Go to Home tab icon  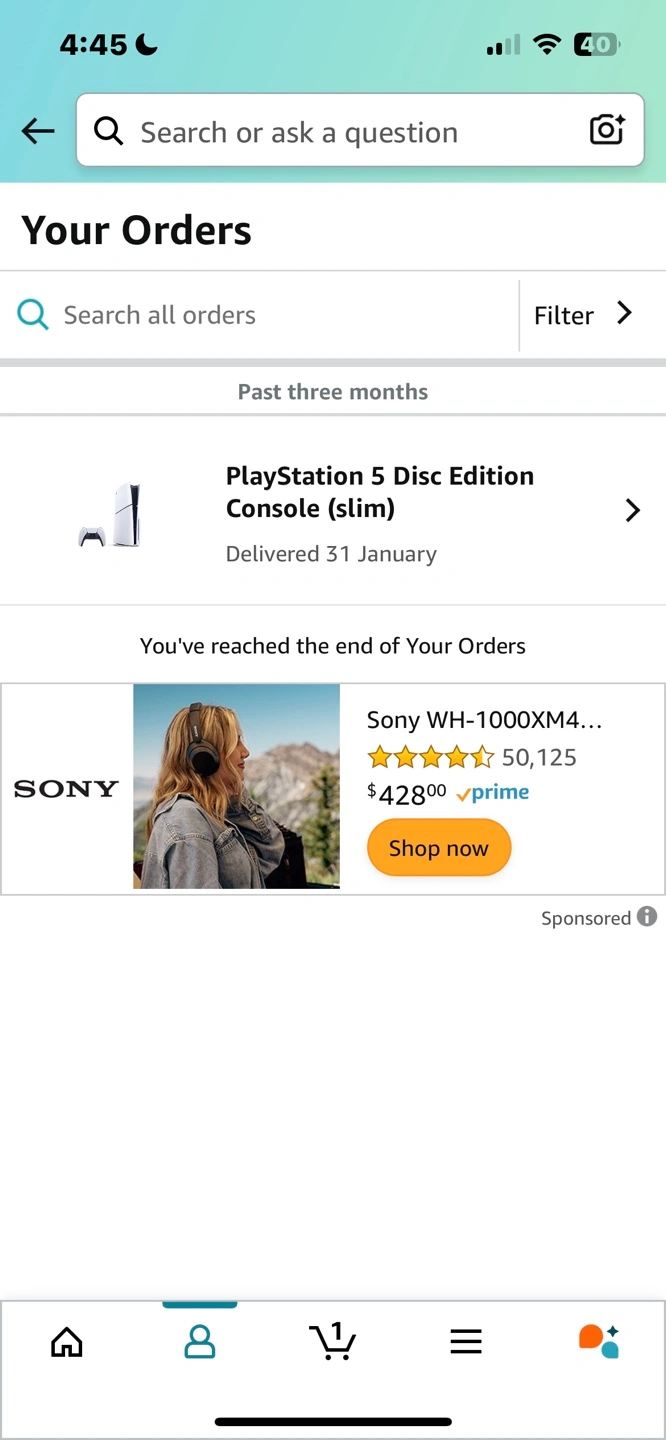67,1341
